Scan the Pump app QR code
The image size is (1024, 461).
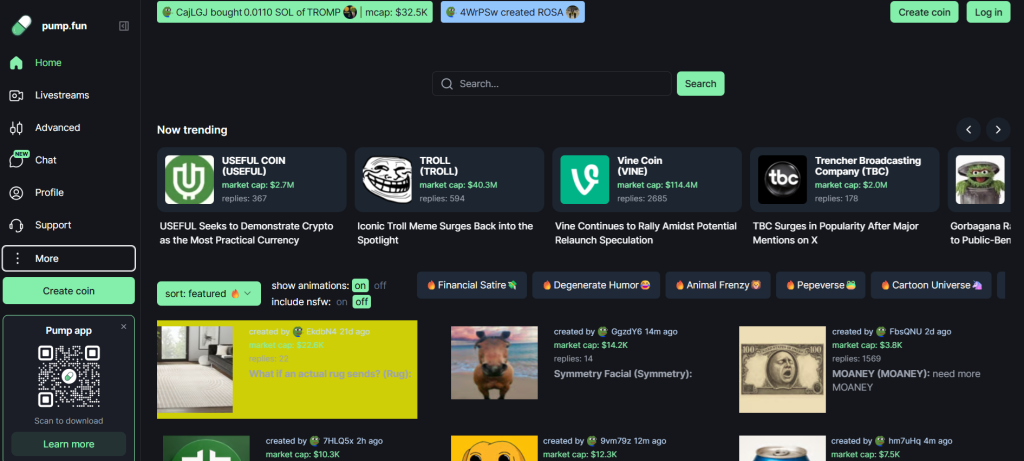[69, 377]
